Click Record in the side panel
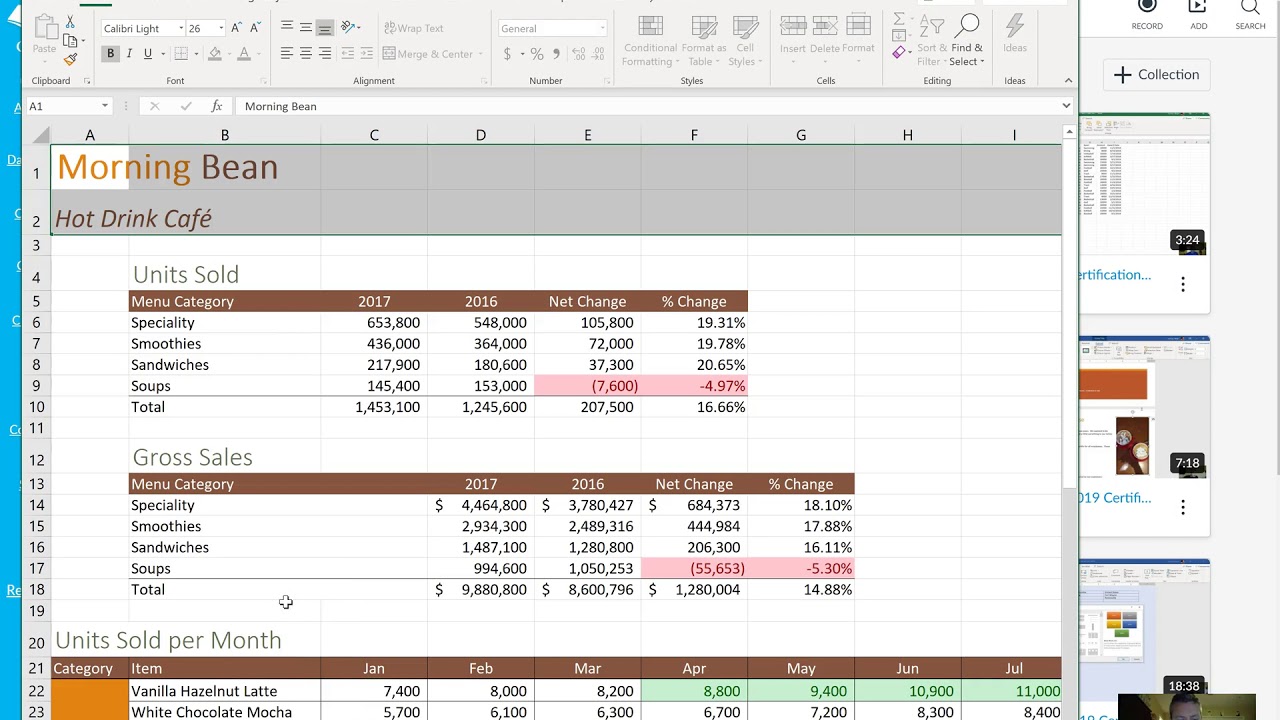This screenshot has height=720, width=1280. pyautogui.click(x=1147, y=14)
